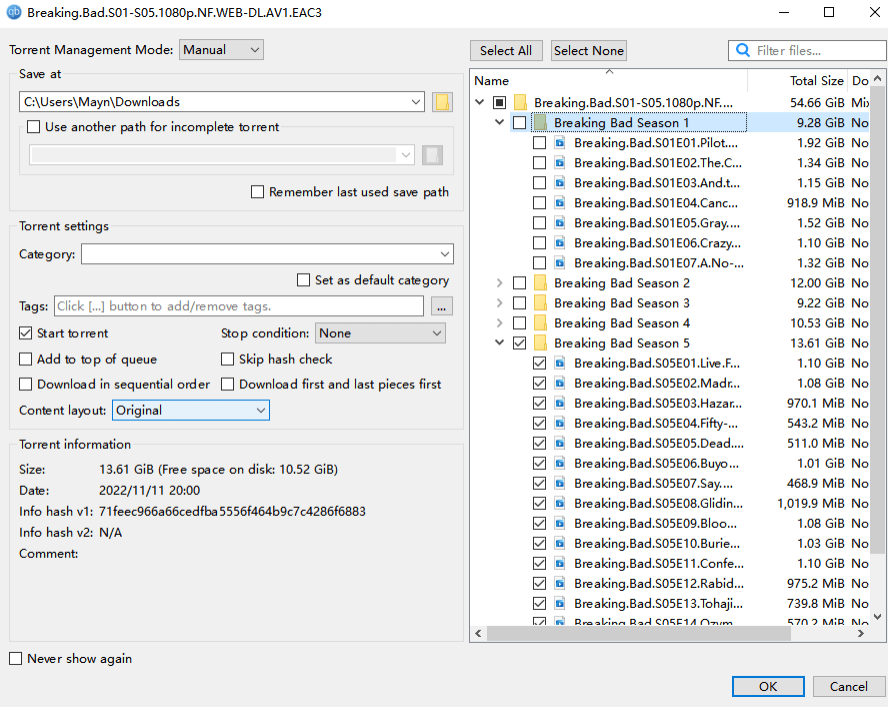Click the root torrent folder icon
The image size is (889, 707).
(x=520, y=102)
